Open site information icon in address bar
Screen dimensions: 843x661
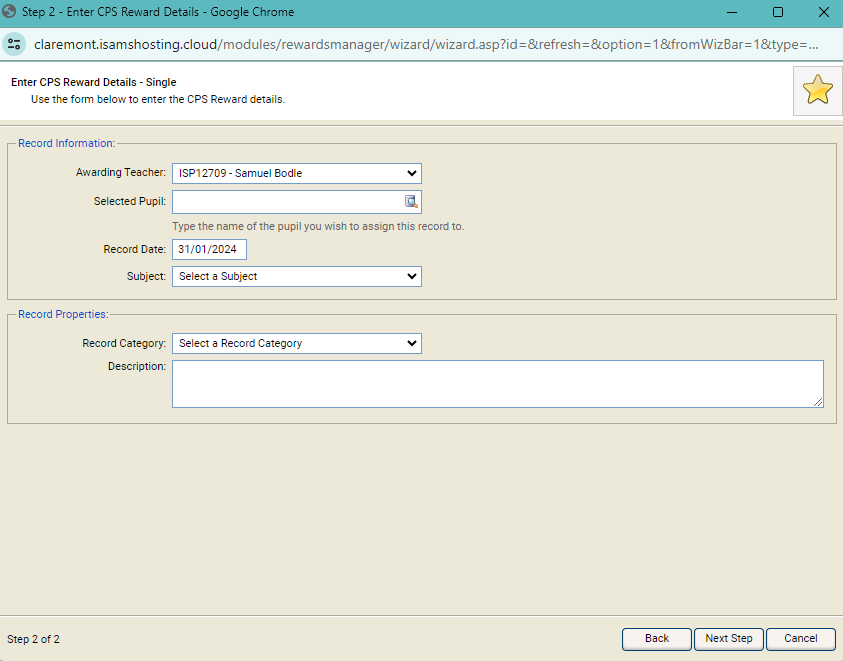click(14, 44)
